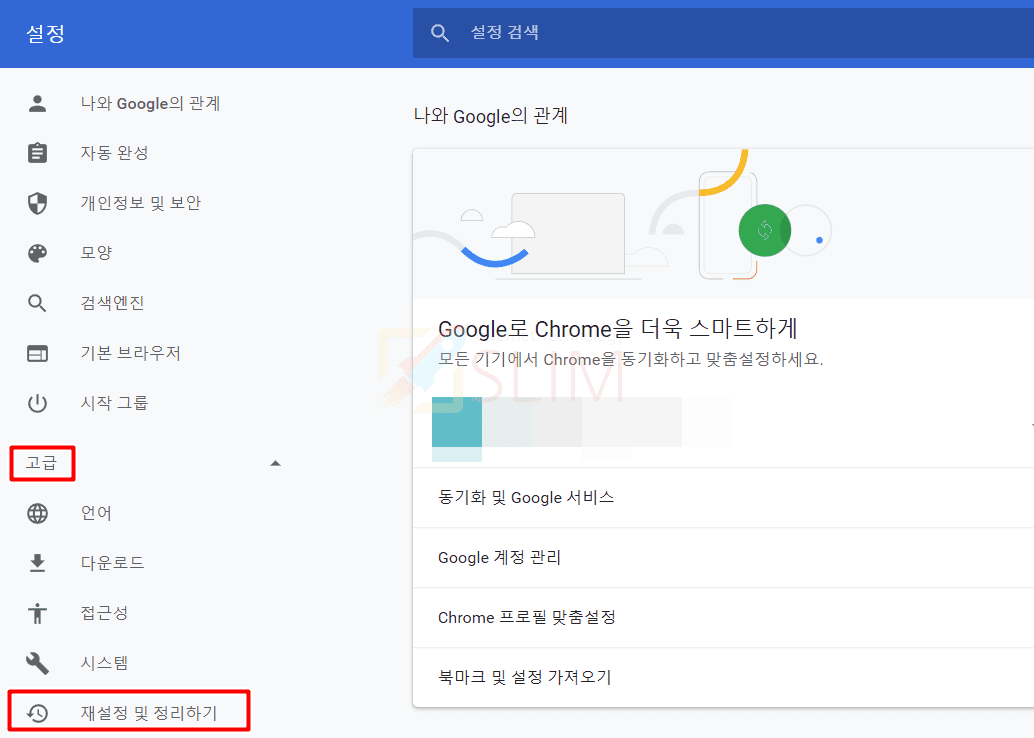Click the magnifier icon next to 검색엔진
1034x738 pixels.
38,303
